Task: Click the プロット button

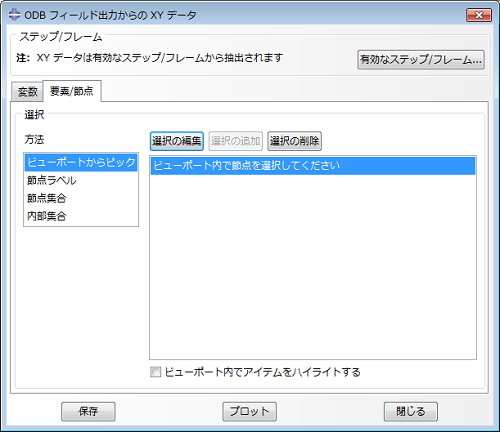Action: 249,412
